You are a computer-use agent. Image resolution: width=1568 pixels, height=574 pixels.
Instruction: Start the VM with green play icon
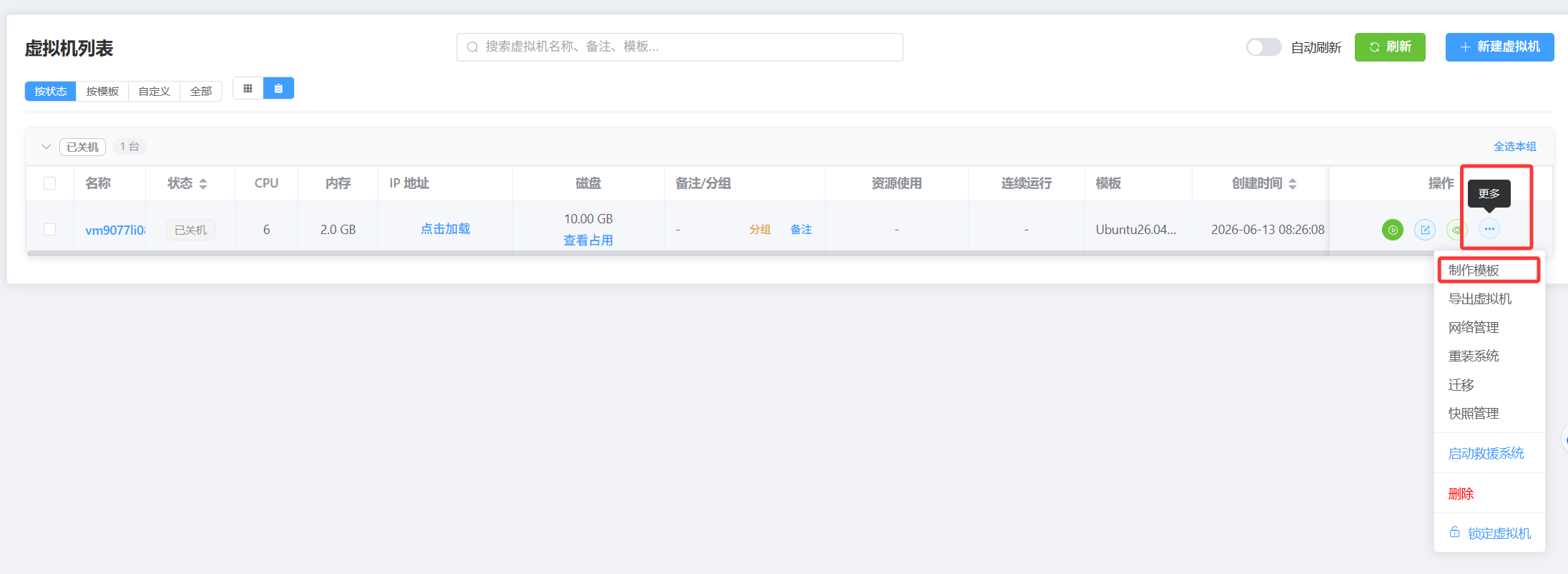tap(1392, 230)
